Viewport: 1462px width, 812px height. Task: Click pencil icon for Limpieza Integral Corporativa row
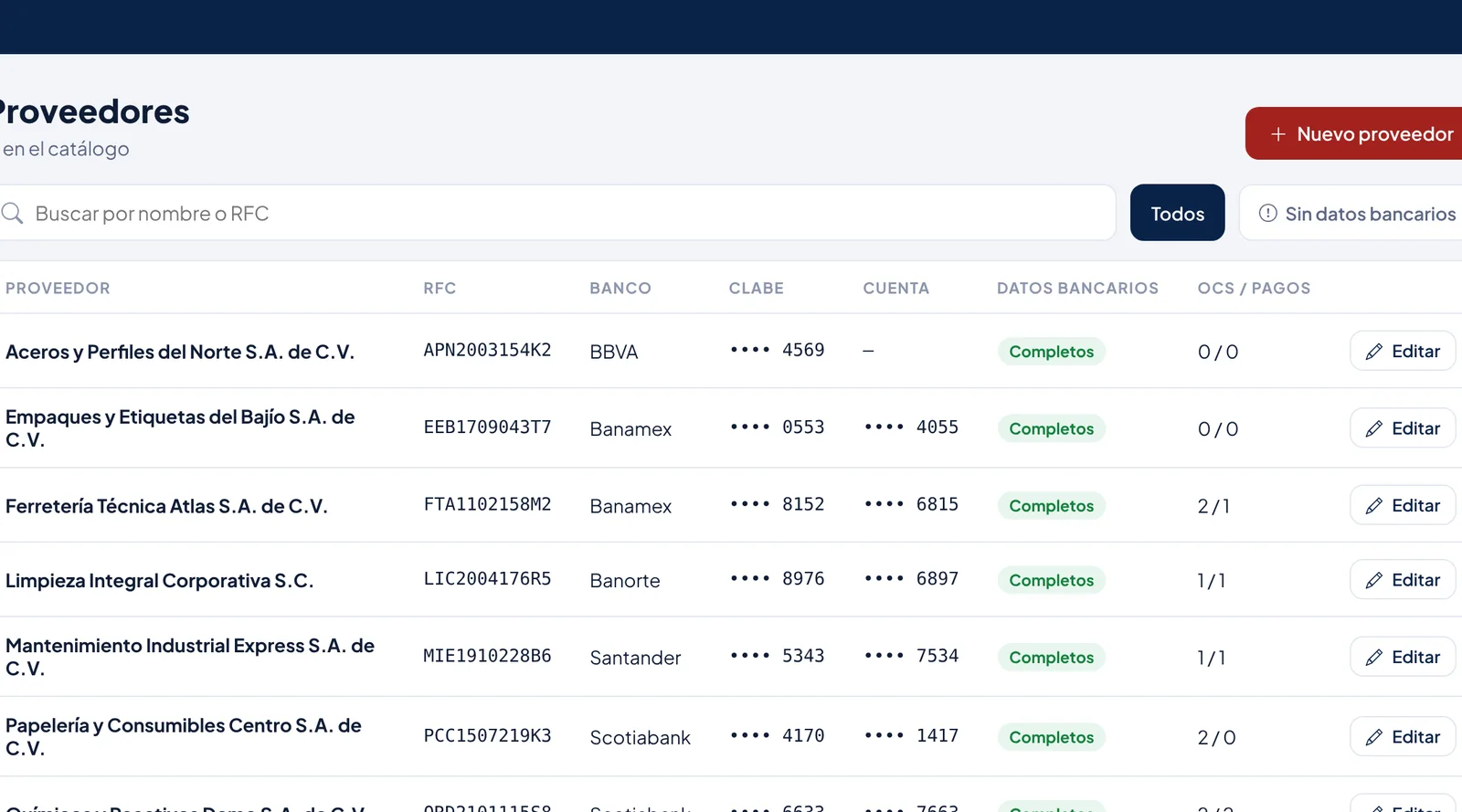[x=1374, y=580]
